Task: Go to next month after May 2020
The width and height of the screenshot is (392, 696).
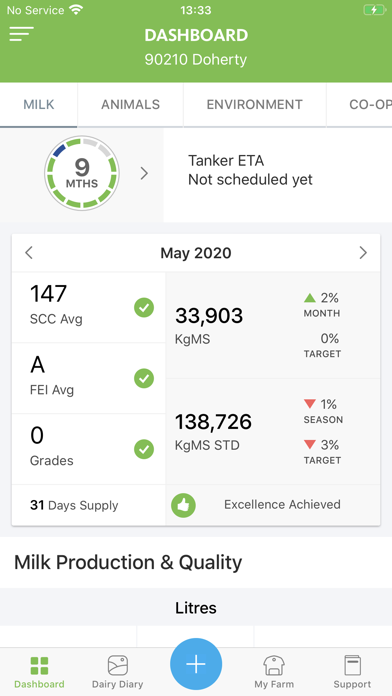Action: (363, 253)
